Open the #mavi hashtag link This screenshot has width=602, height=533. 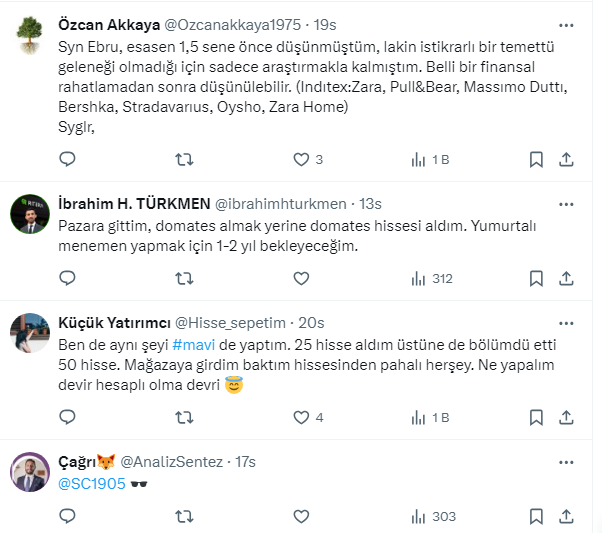pos(189,343)
